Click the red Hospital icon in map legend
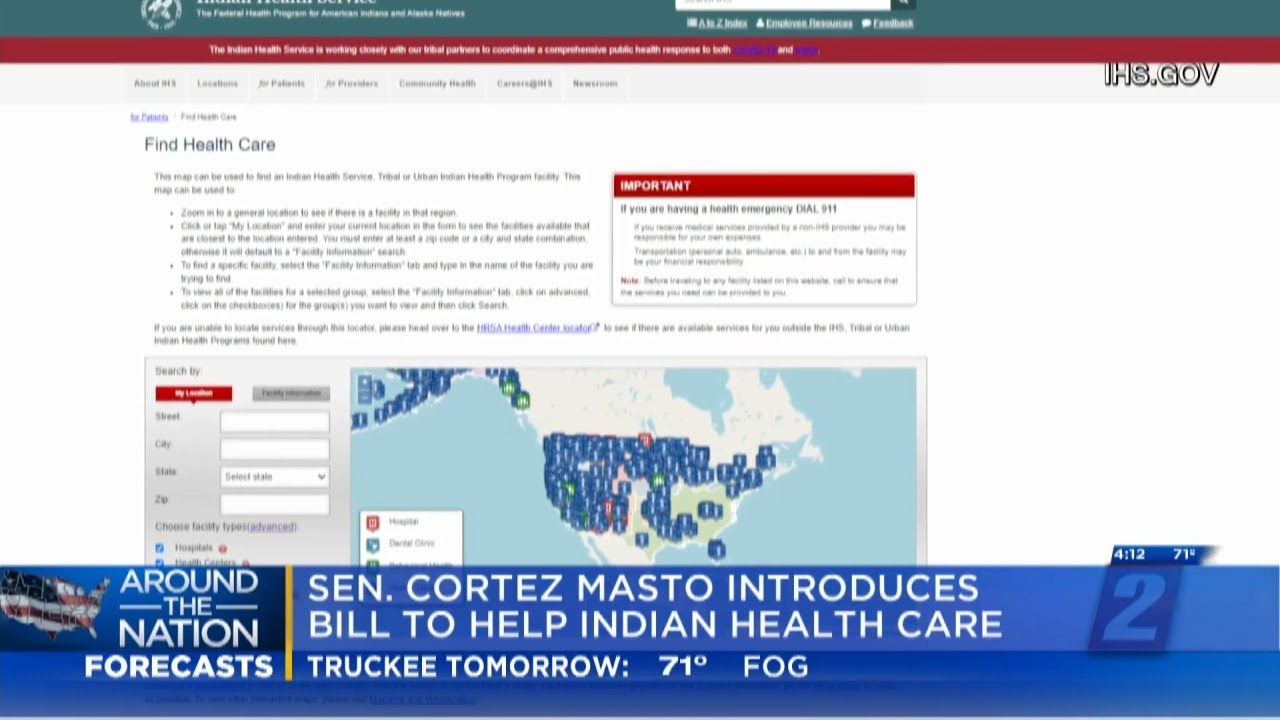 pos(373,522)
